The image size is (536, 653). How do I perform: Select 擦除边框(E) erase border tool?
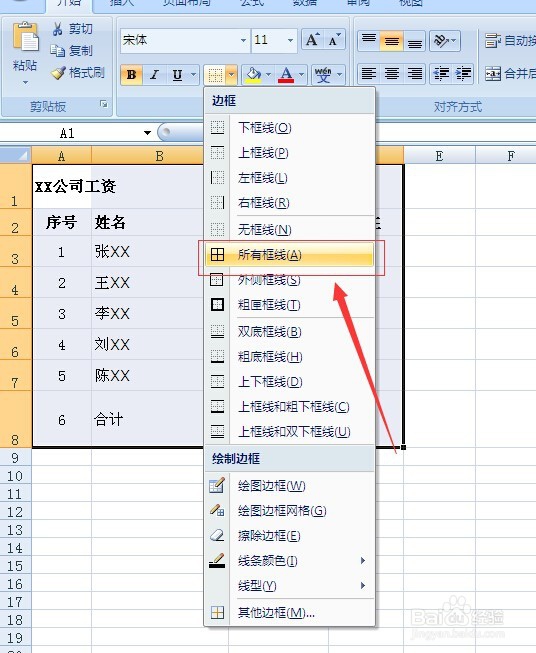290,536
